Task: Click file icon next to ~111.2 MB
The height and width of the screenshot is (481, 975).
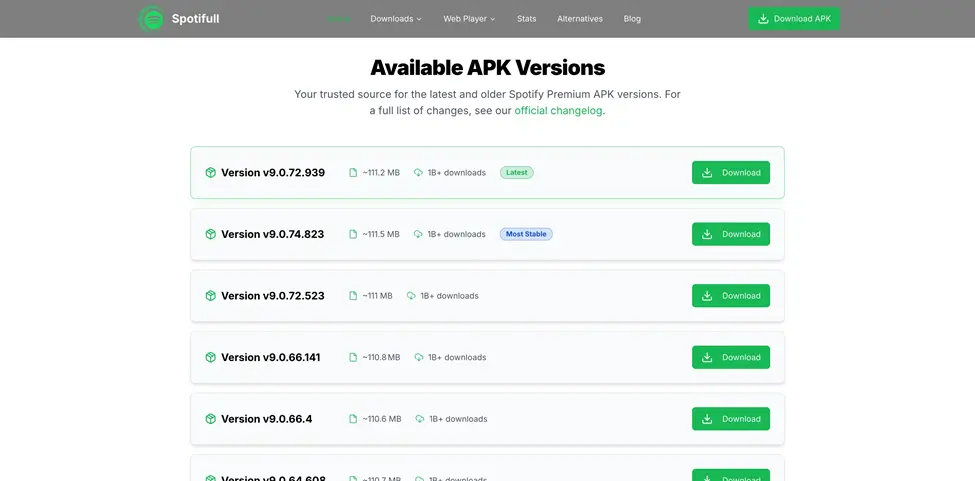Action: (353, 173)
